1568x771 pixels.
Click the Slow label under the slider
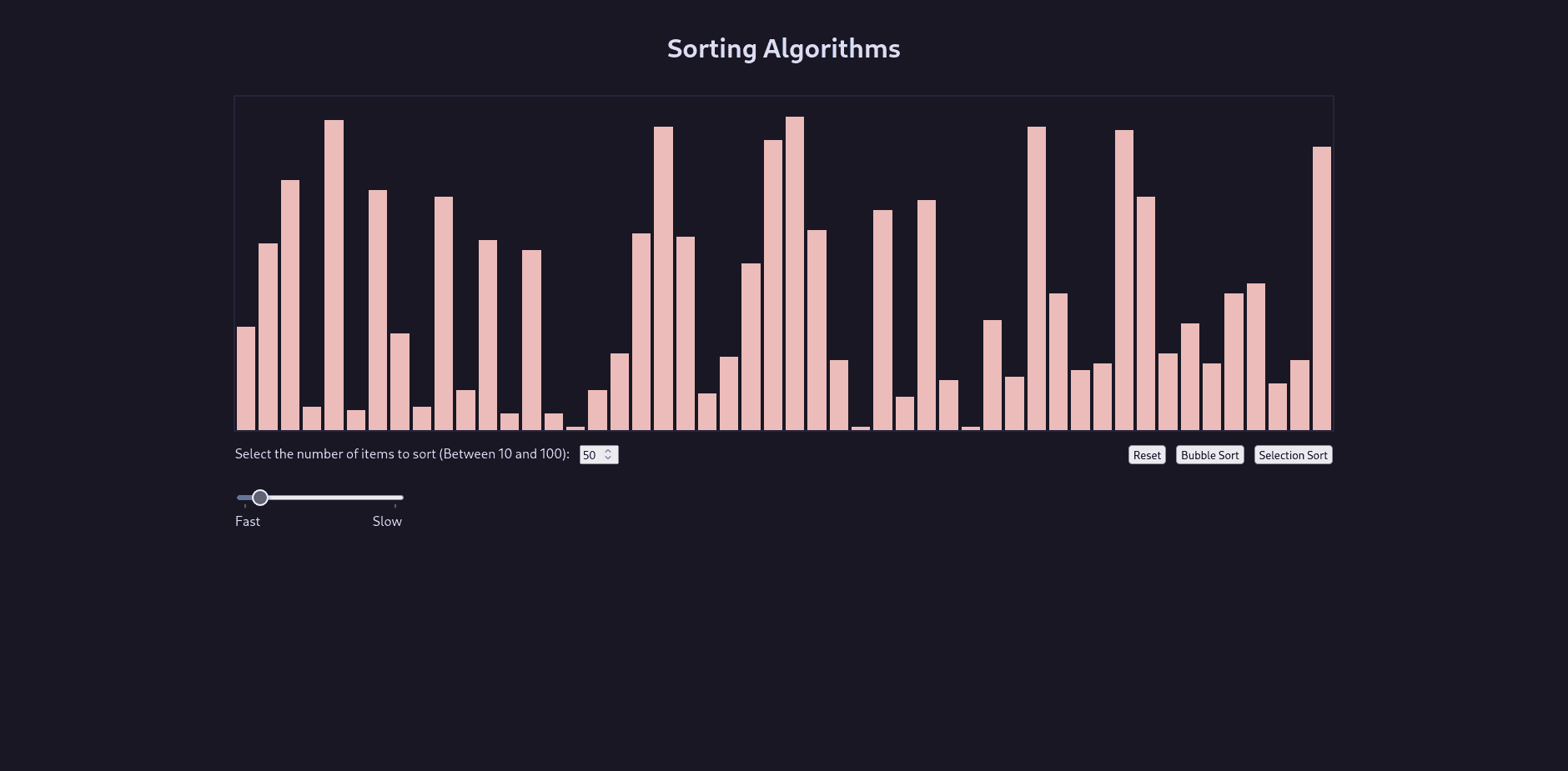[x=387, y=522]
